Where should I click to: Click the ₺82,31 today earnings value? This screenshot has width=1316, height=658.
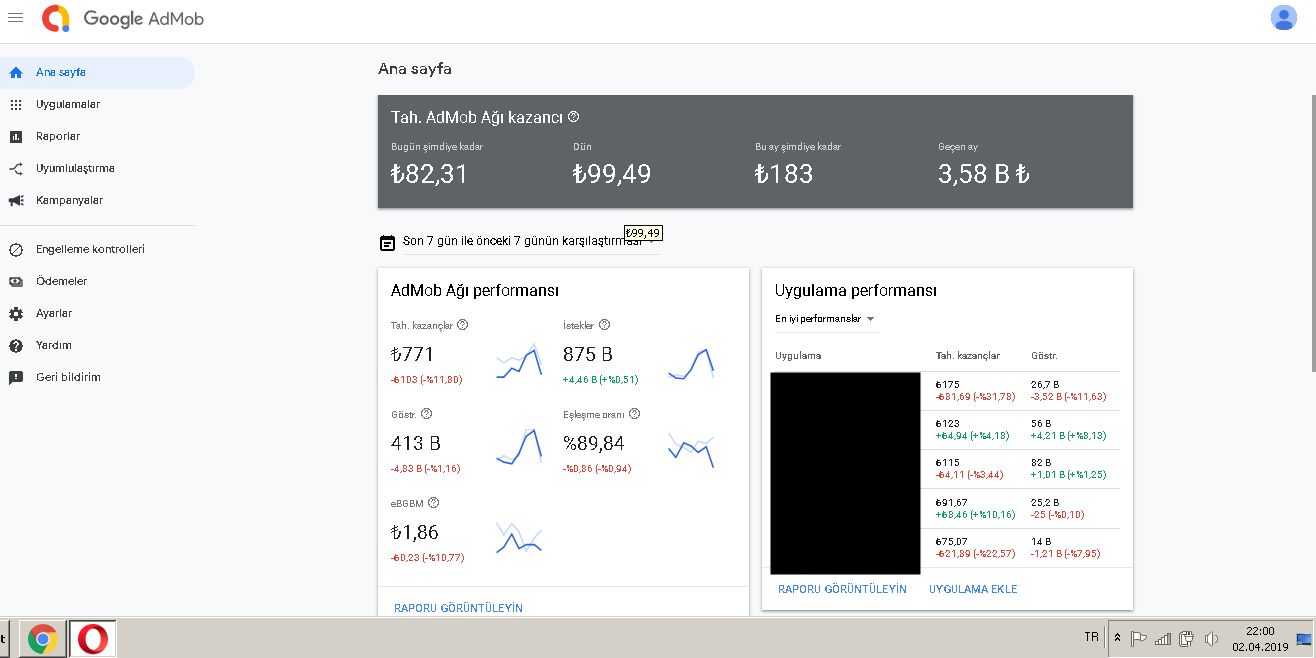point(429,174)
